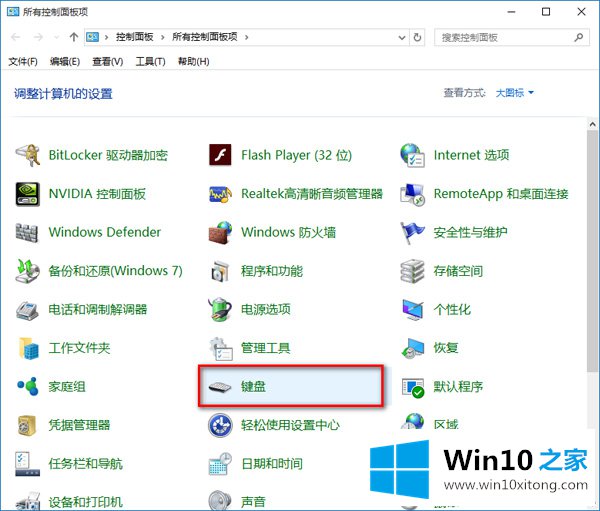Click the 区域 globe icon
The height and width of the screenshot is (511, 600).
(x=412, y=421)
